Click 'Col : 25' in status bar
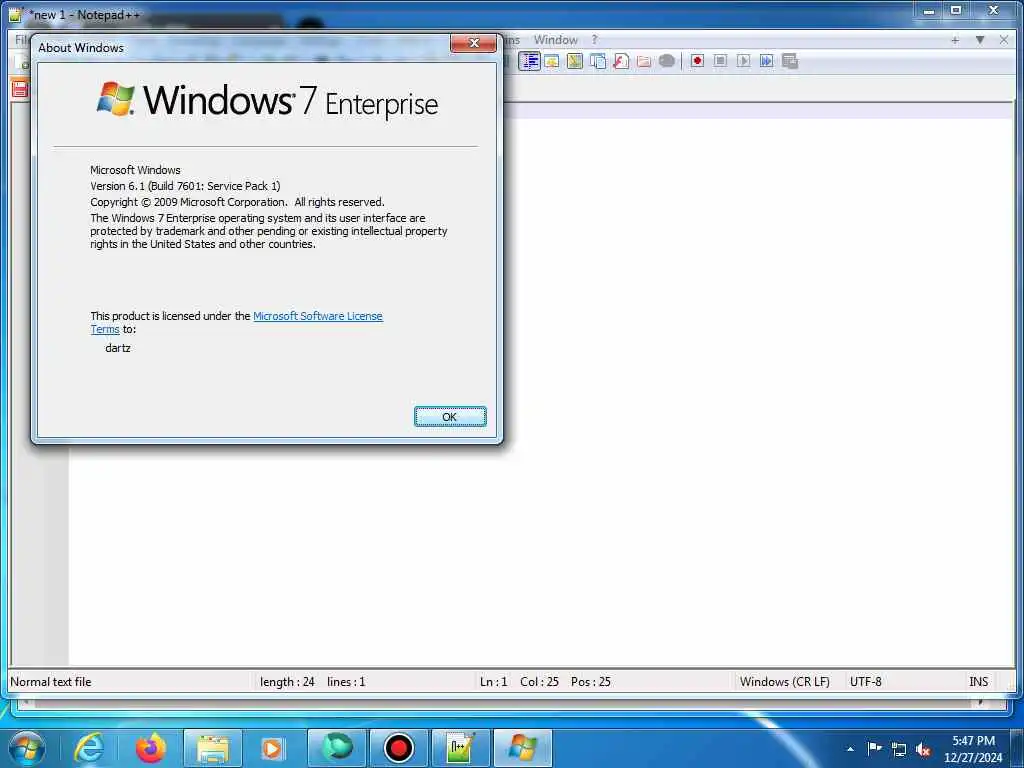The height and width of the screenshot is (768, 1024). pos(539,682)
